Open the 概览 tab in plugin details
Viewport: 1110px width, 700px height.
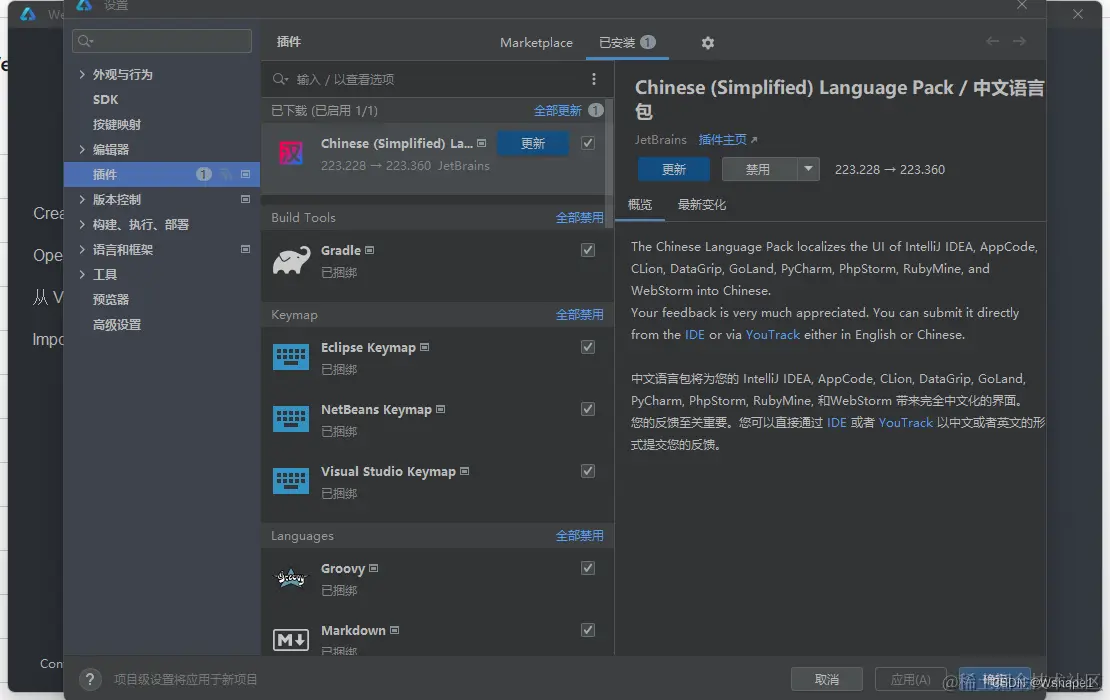click(x=639, y=205)
